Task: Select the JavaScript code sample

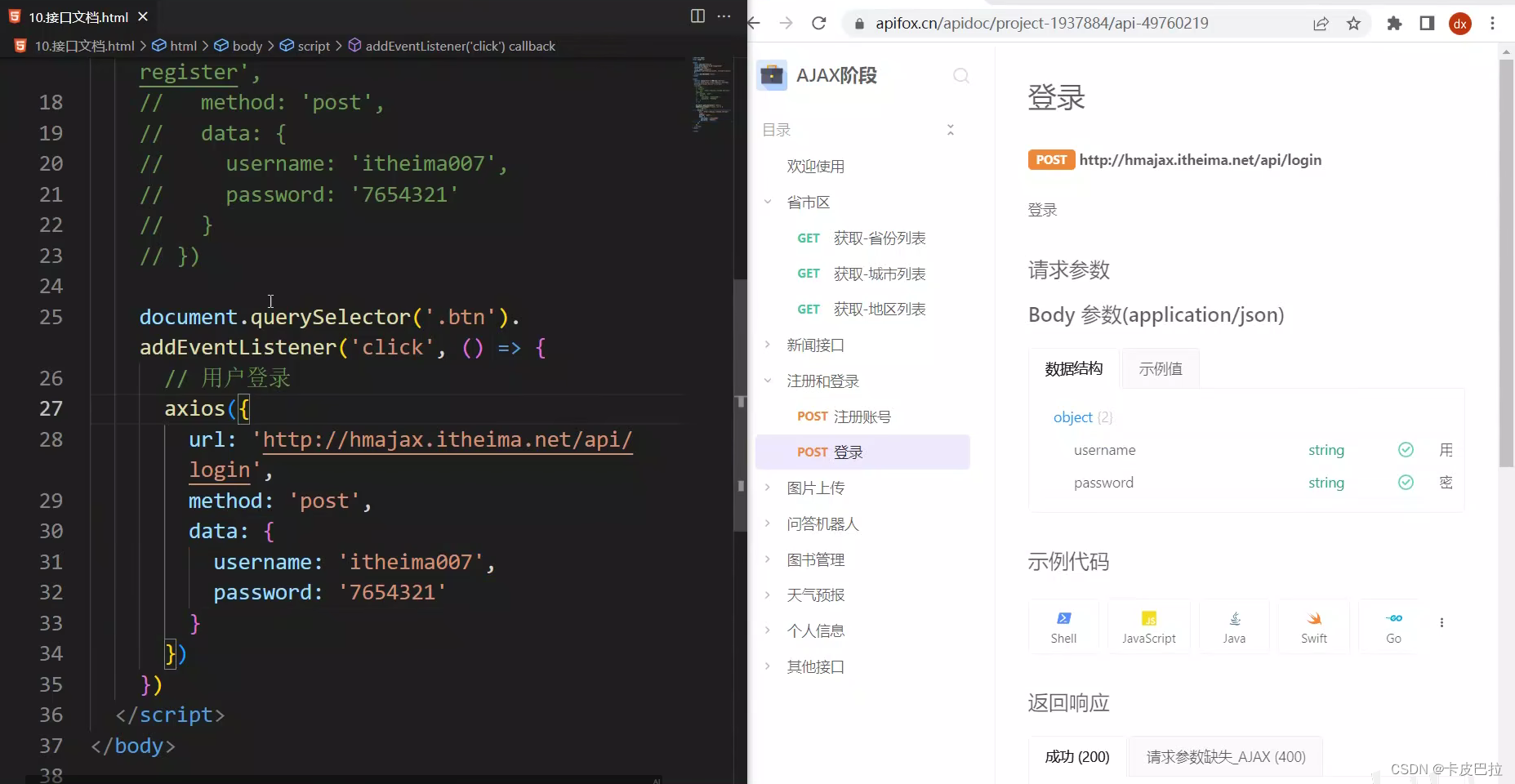Action: pyautogui.click(x=1148, y=626)
